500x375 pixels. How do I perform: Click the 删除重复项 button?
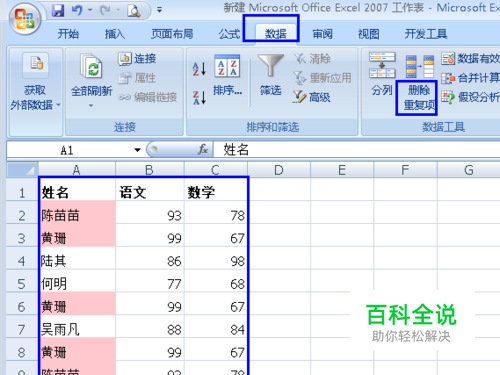coord(419,82)
